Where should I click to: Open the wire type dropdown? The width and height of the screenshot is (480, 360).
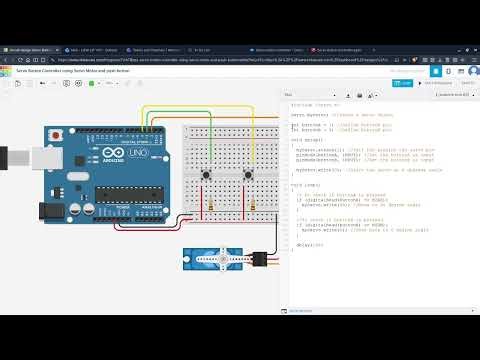(x=112, y=83)
